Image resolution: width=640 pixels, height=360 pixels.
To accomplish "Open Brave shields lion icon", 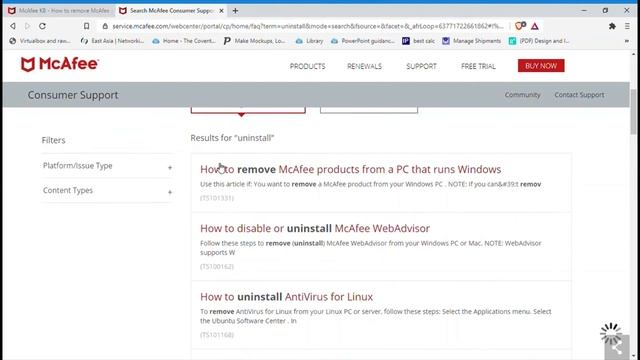I will click(520, 26).
